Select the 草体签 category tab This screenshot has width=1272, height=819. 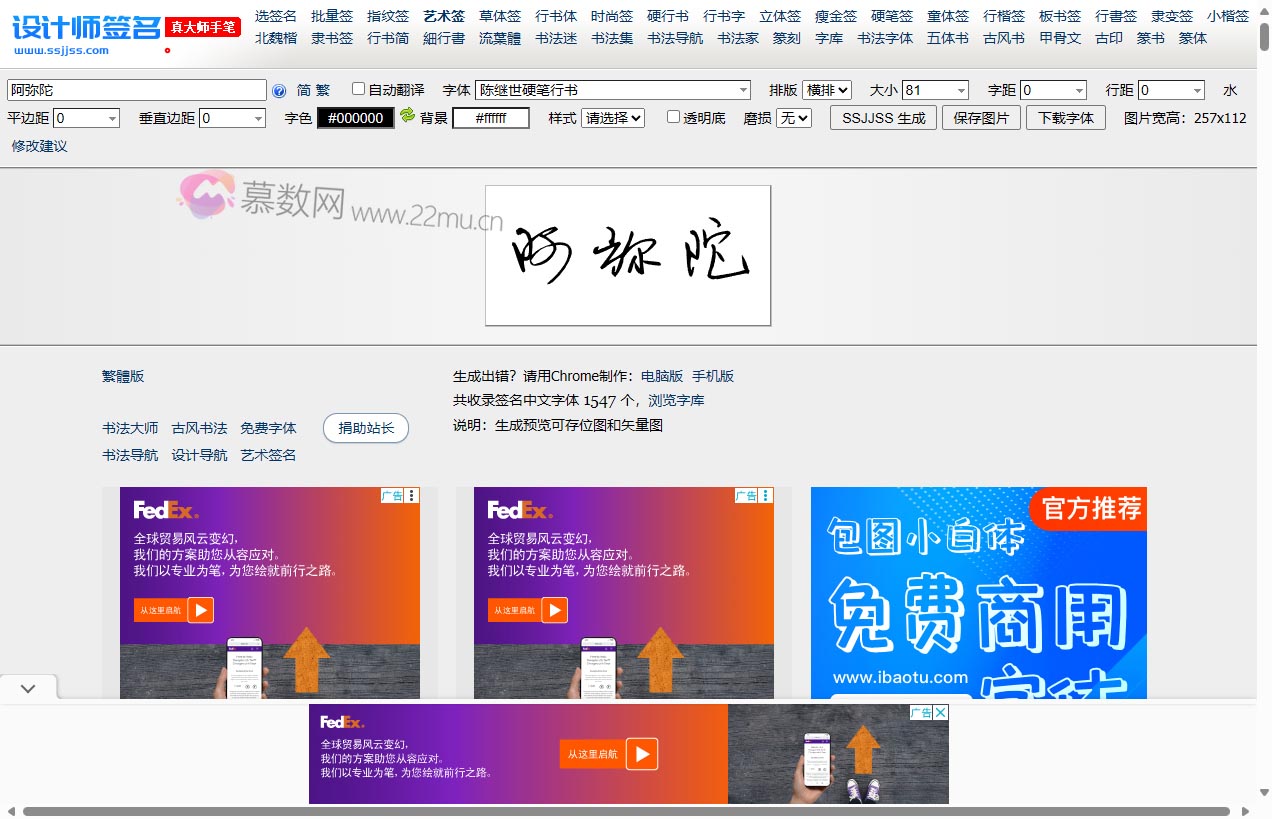[500, 15]
